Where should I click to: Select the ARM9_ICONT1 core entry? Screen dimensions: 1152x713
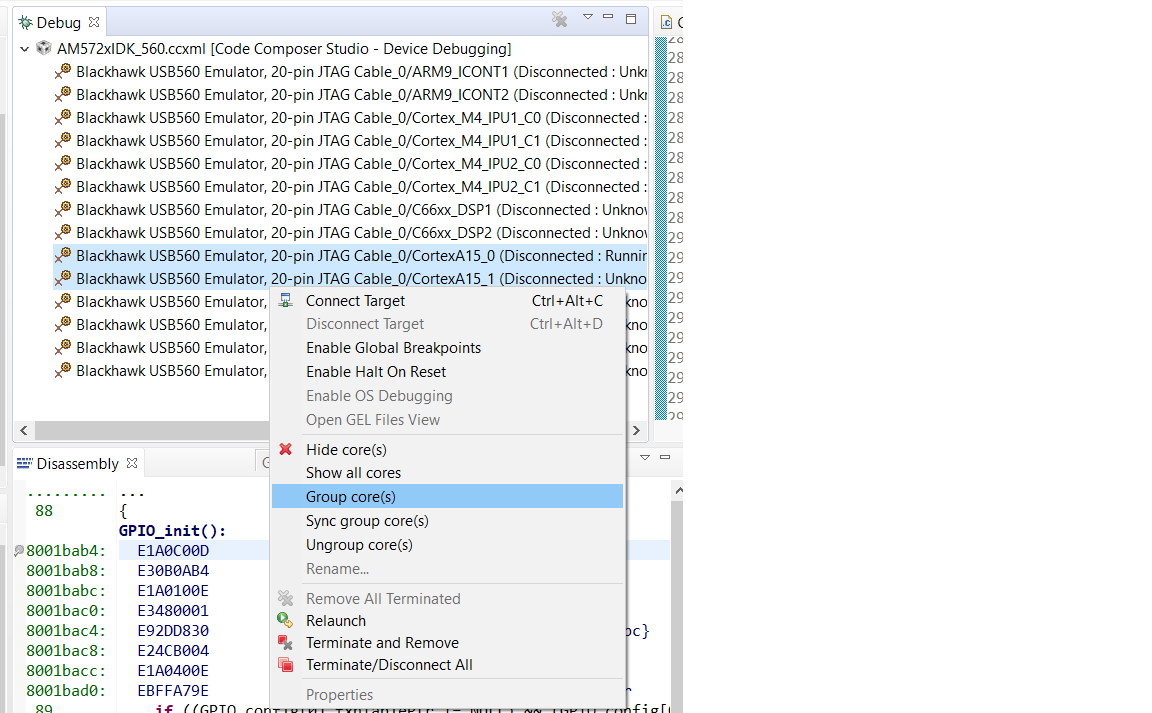(x=361, y=72)
